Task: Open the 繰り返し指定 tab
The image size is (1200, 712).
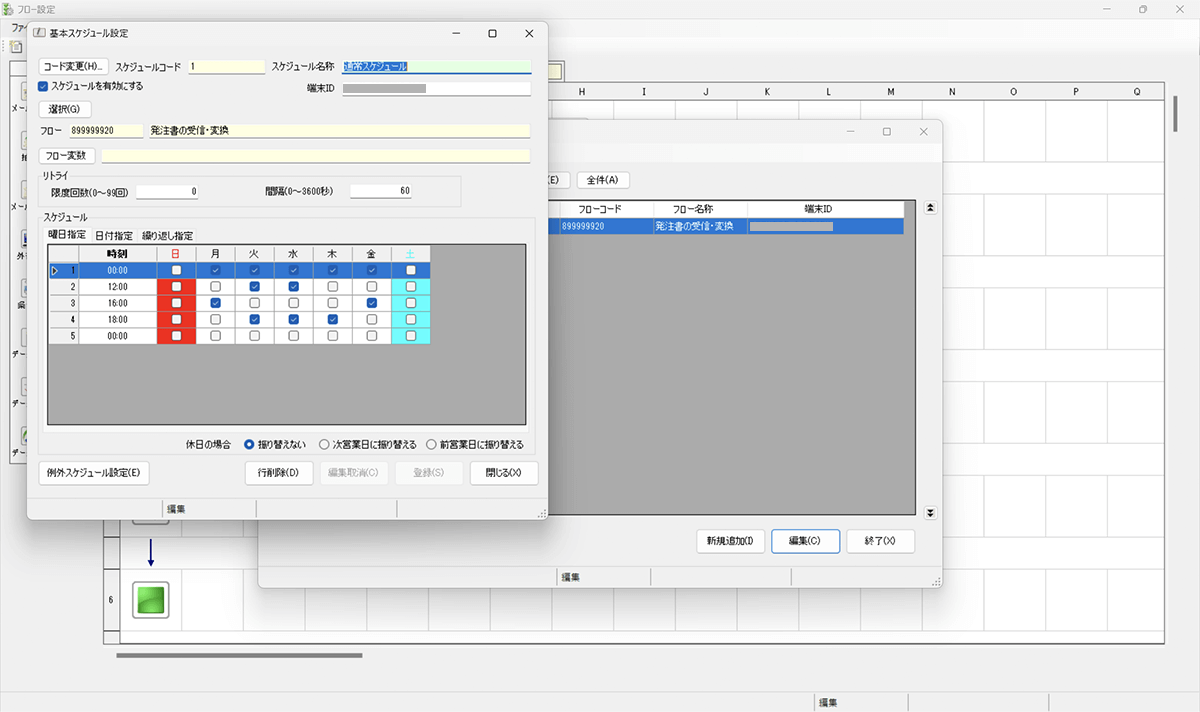Action: (167, 236)
